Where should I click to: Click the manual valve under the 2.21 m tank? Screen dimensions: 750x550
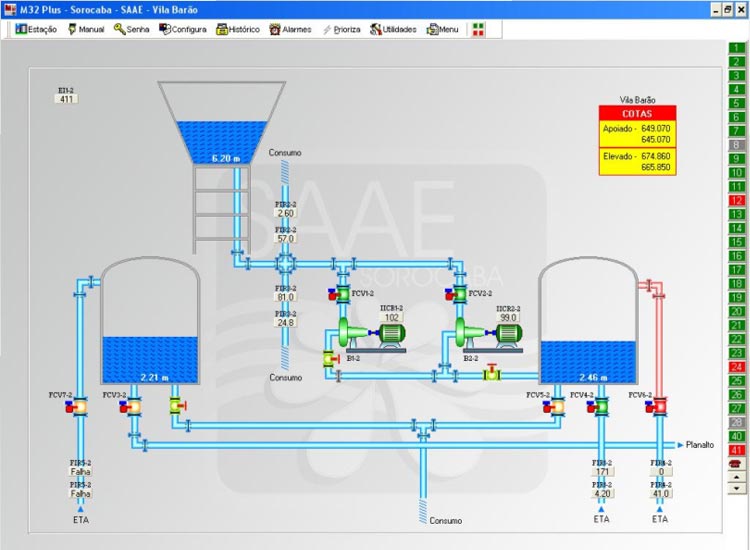(x=177, y=406)
